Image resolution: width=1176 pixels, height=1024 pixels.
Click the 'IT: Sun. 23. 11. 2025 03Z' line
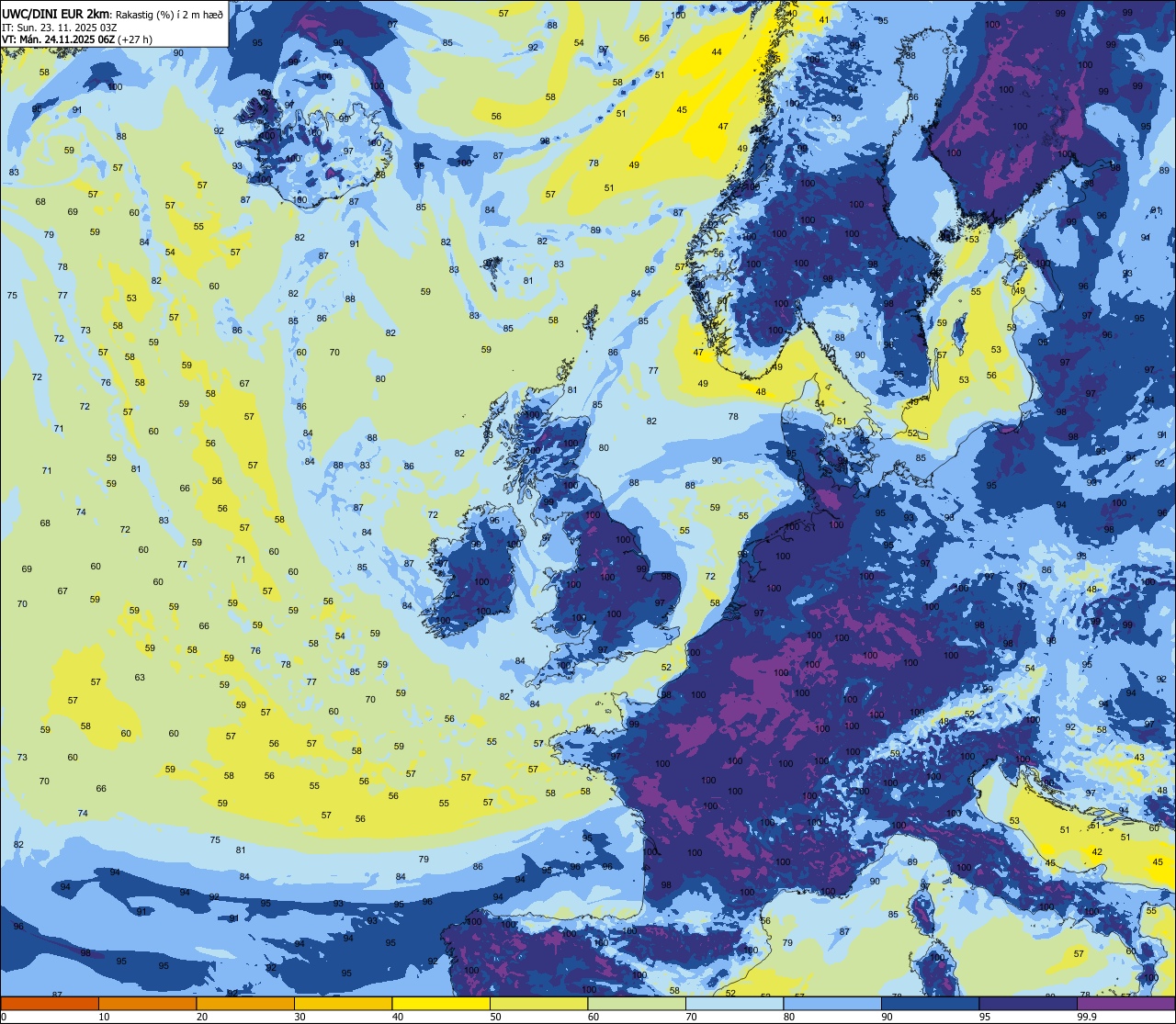click(x=59, y=27)
